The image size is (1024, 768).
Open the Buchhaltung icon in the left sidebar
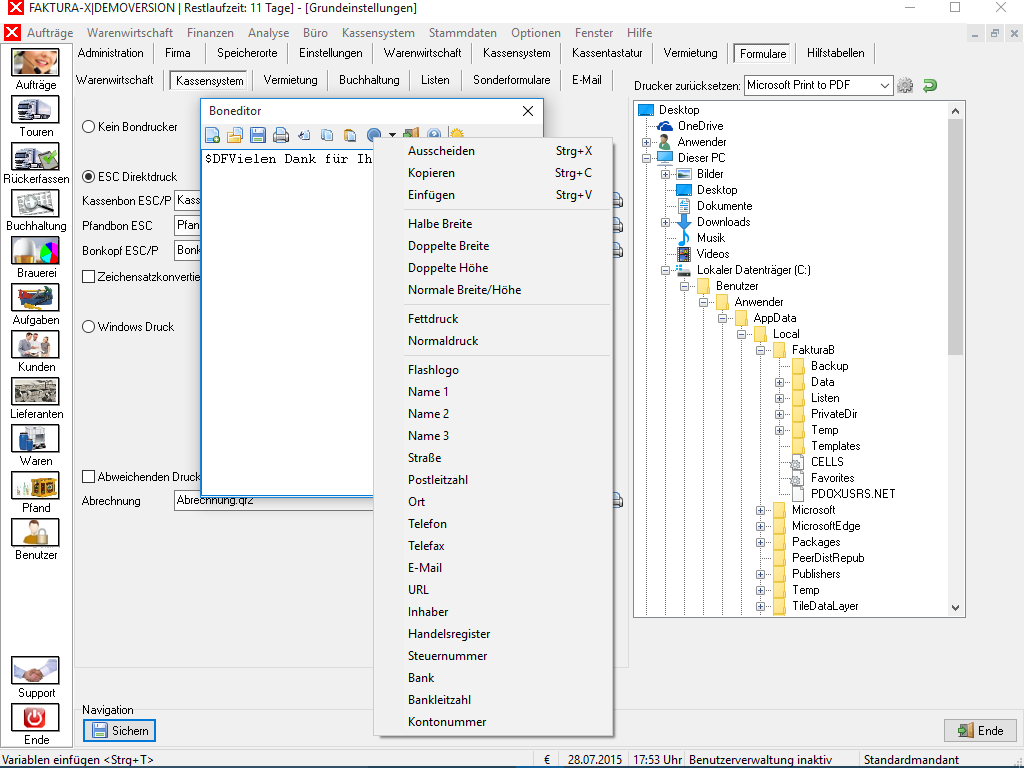point(35,204)
